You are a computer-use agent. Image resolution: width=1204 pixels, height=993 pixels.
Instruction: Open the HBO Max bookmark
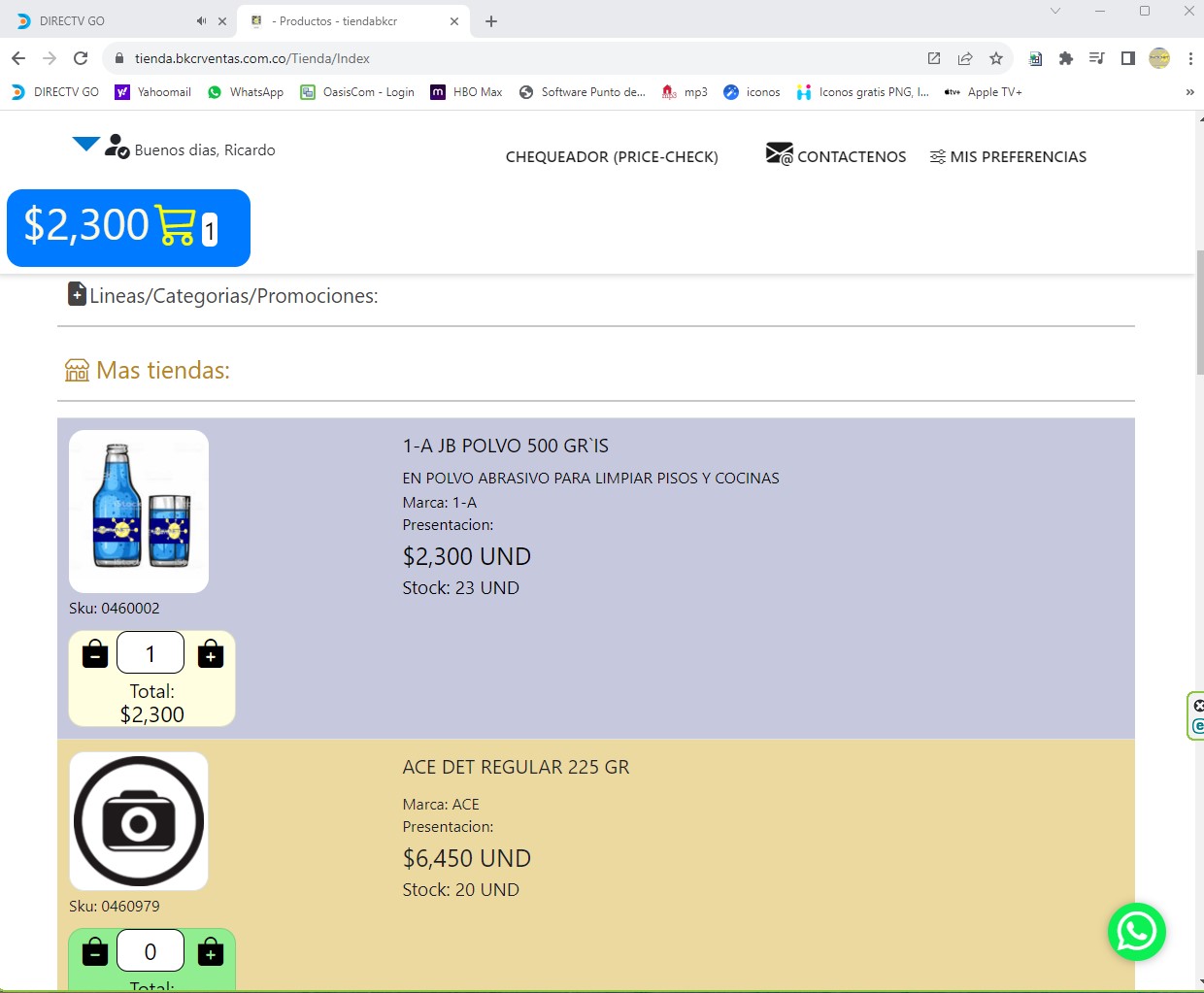coord(467,92)
